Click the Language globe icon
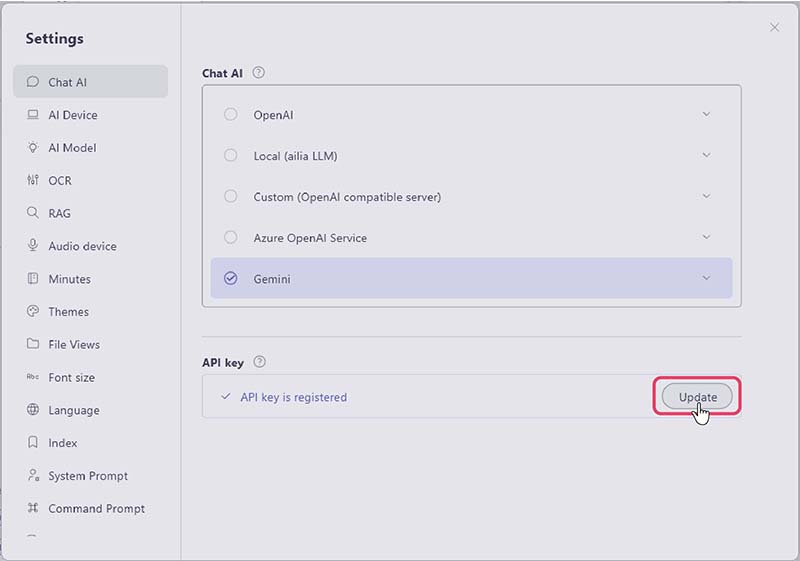Viewport: 800px width, 561px height. (33, 410)
